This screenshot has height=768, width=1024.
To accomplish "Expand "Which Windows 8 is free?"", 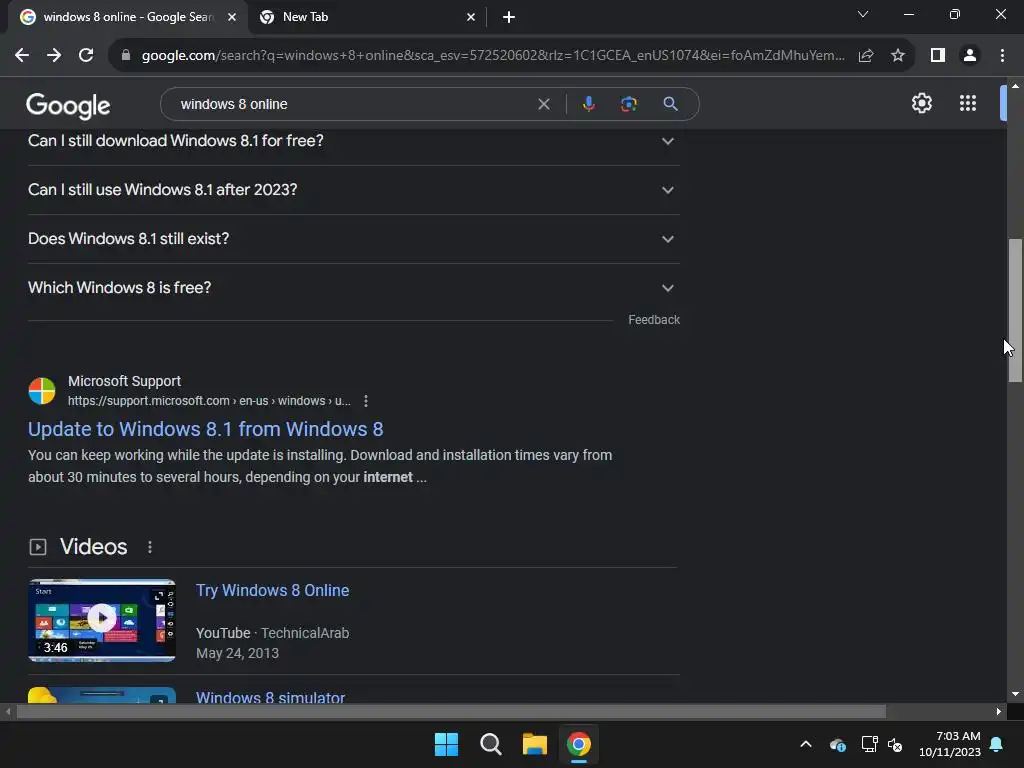I will 353,288.
